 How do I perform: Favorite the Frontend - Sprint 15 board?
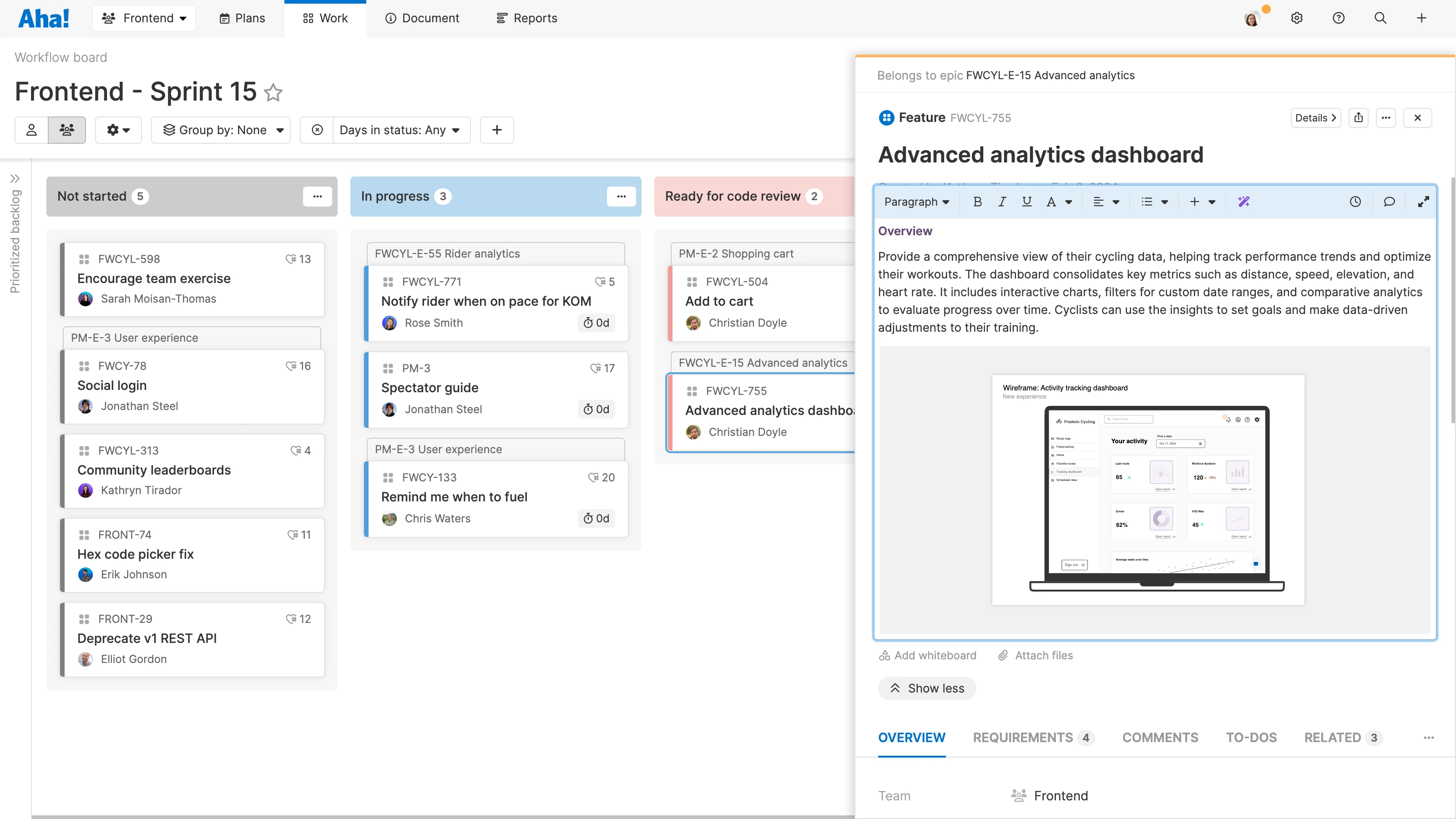pyautogui.click(x=273, y=92)
